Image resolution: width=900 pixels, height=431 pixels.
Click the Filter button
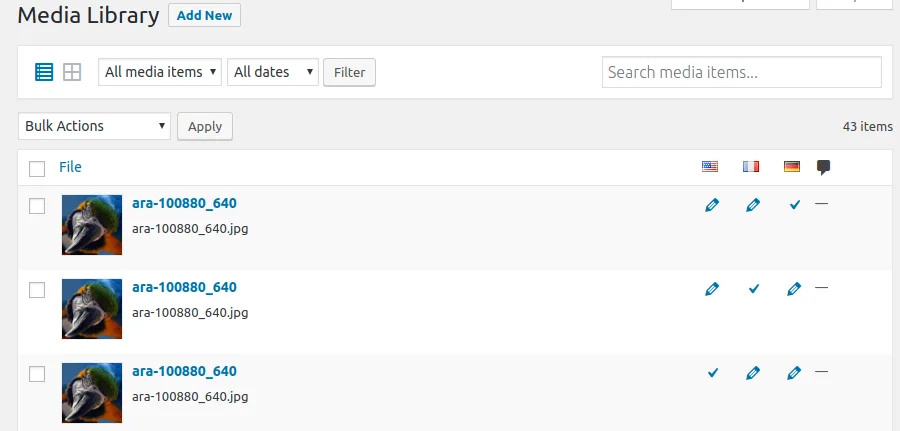350,72
